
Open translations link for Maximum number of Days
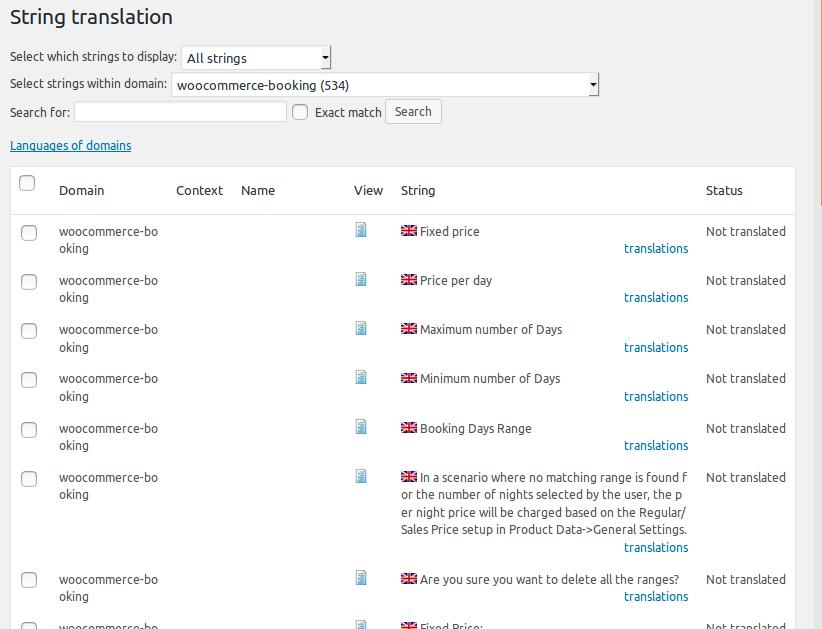click(x=655, y=347)
